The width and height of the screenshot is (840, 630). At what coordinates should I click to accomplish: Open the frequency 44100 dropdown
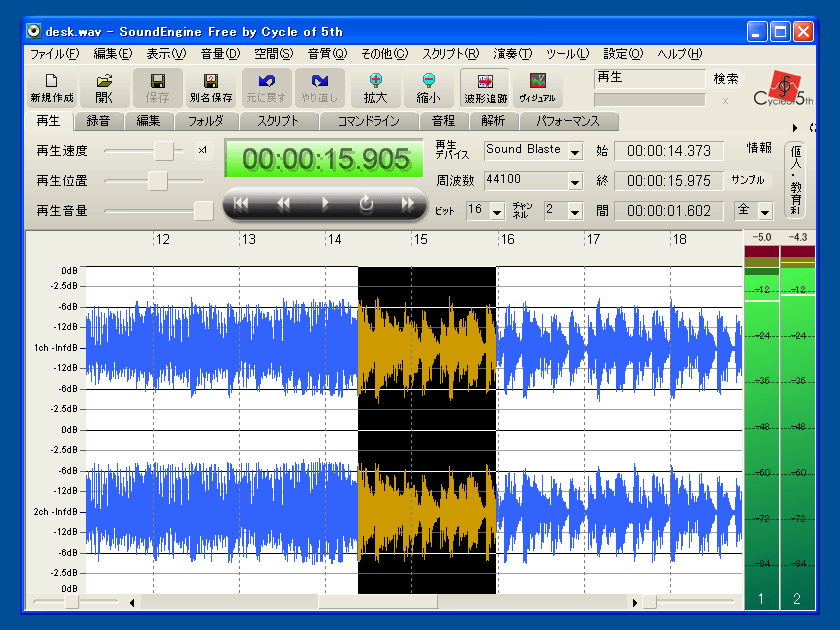click(x=575, y=182)
